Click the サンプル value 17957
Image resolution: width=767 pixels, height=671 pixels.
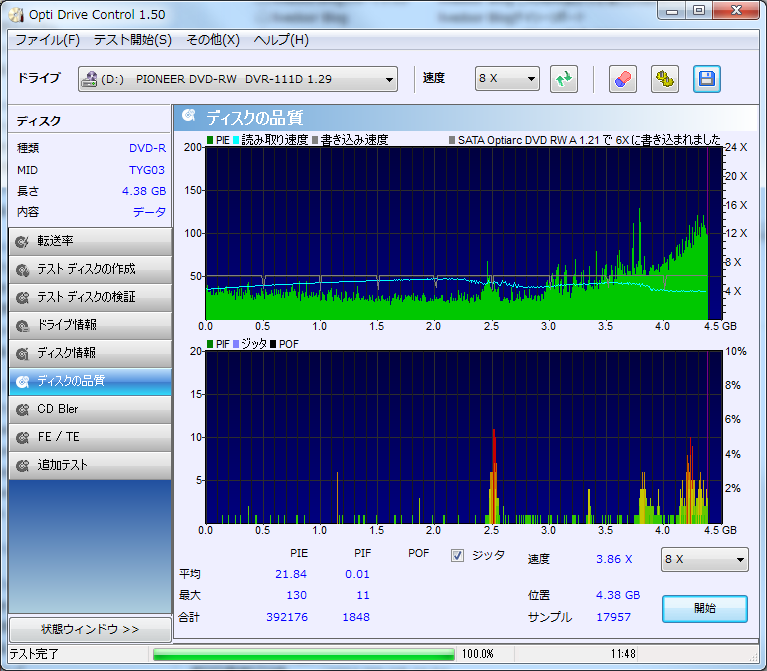tap(613, 617)
